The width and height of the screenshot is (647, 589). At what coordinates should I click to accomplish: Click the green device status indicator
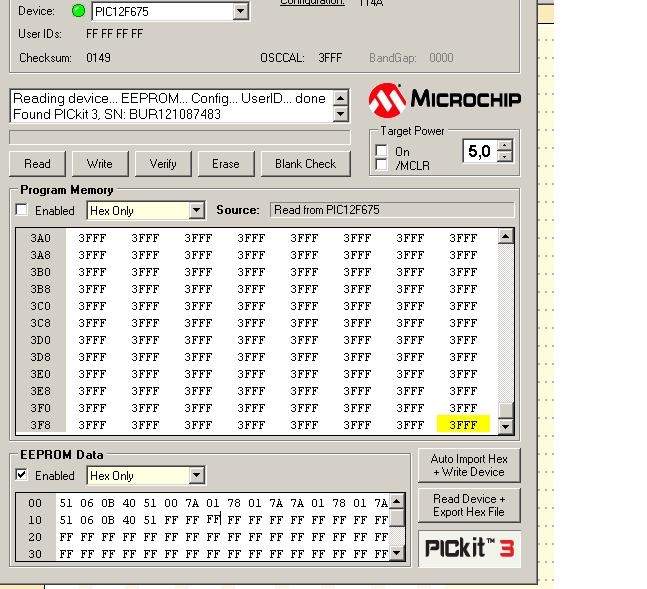click(78, 11)
